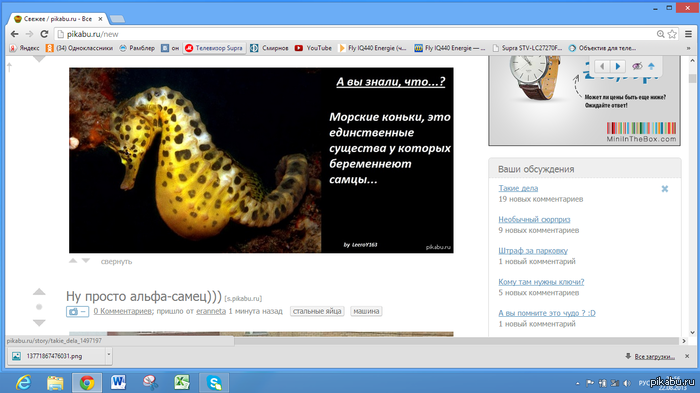The image size is (700, 393).
Task: Upvote the "Ну просто альфа-самец" post
Action: (x=39, y=292)
